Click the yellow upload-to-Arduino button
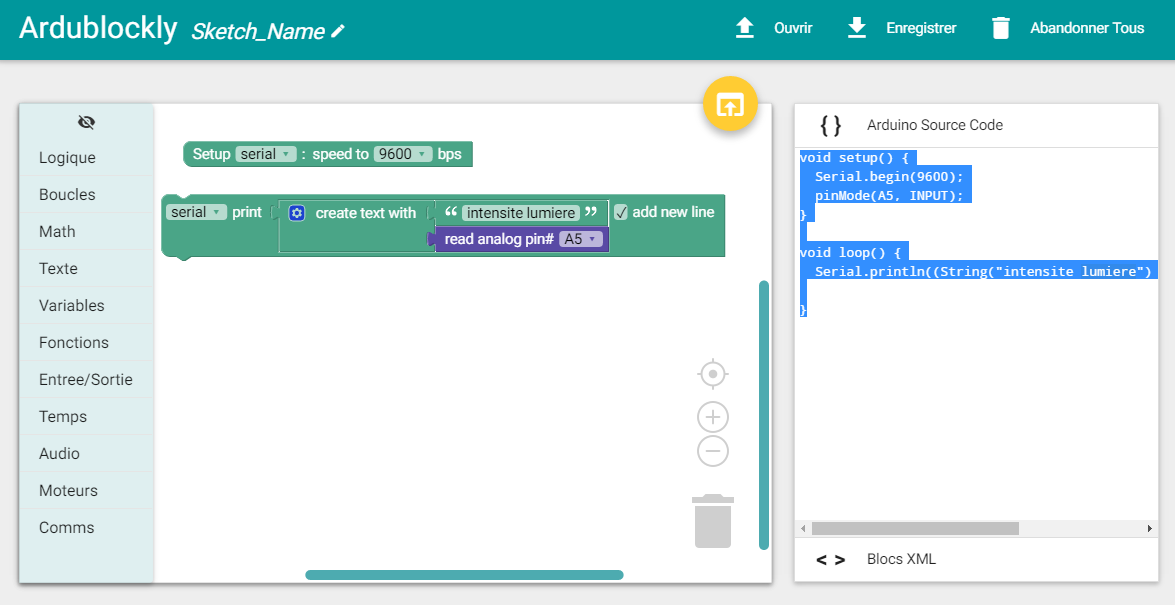 (730, 104)
